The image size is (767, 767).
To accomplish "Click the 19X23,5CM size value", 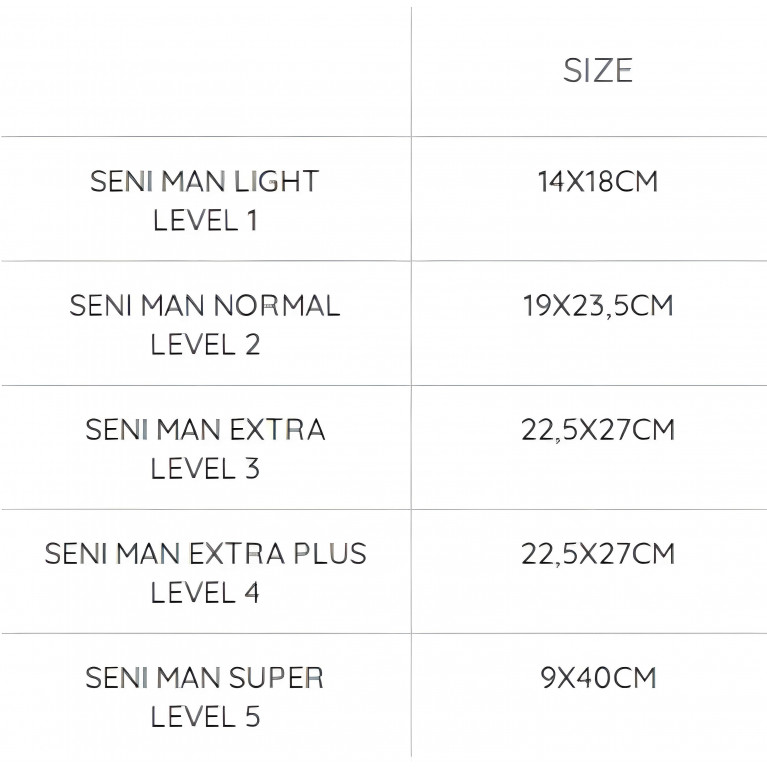I will [x=597, y=305].
